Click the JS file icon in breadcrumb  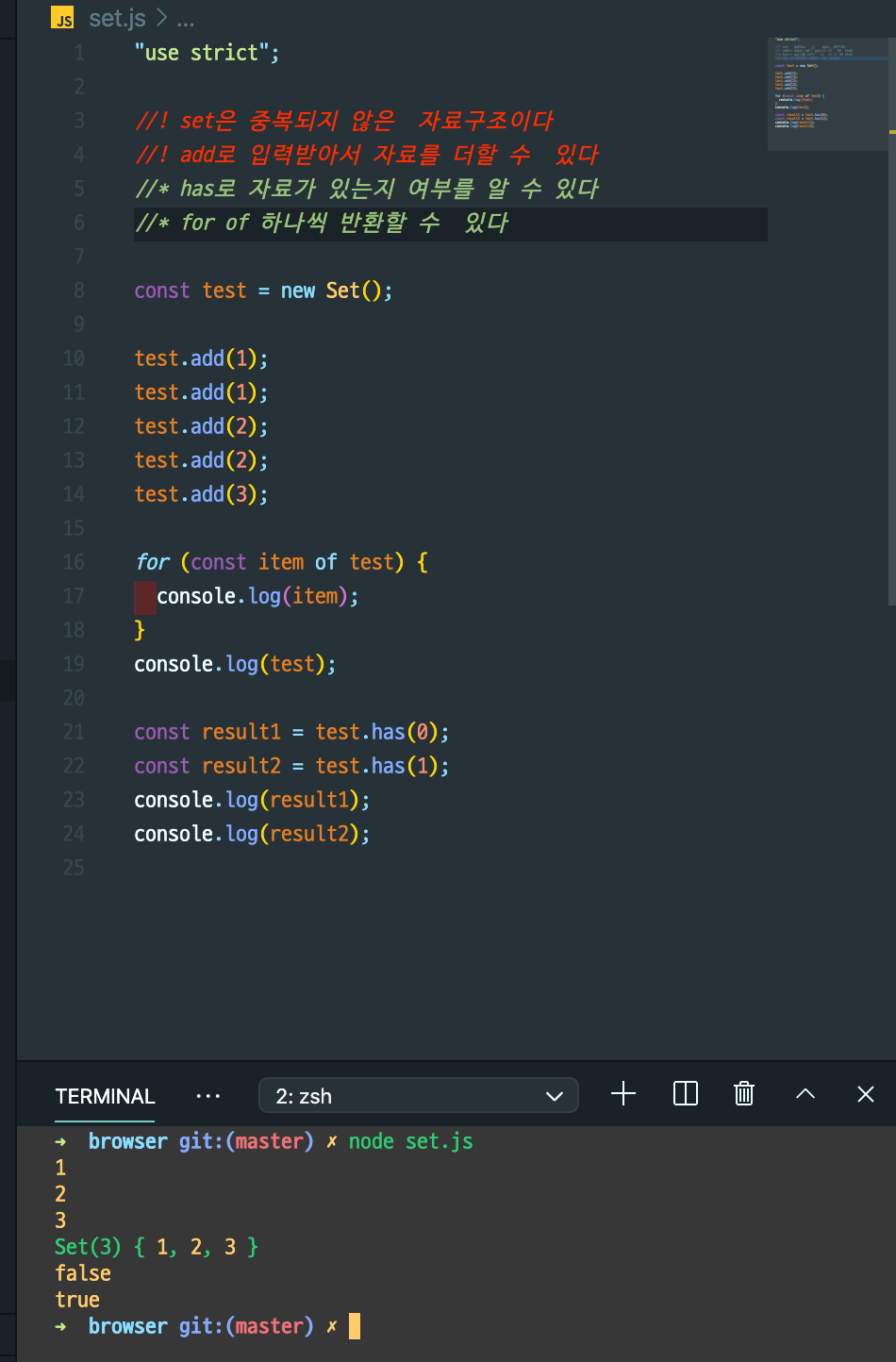point(63,19)
